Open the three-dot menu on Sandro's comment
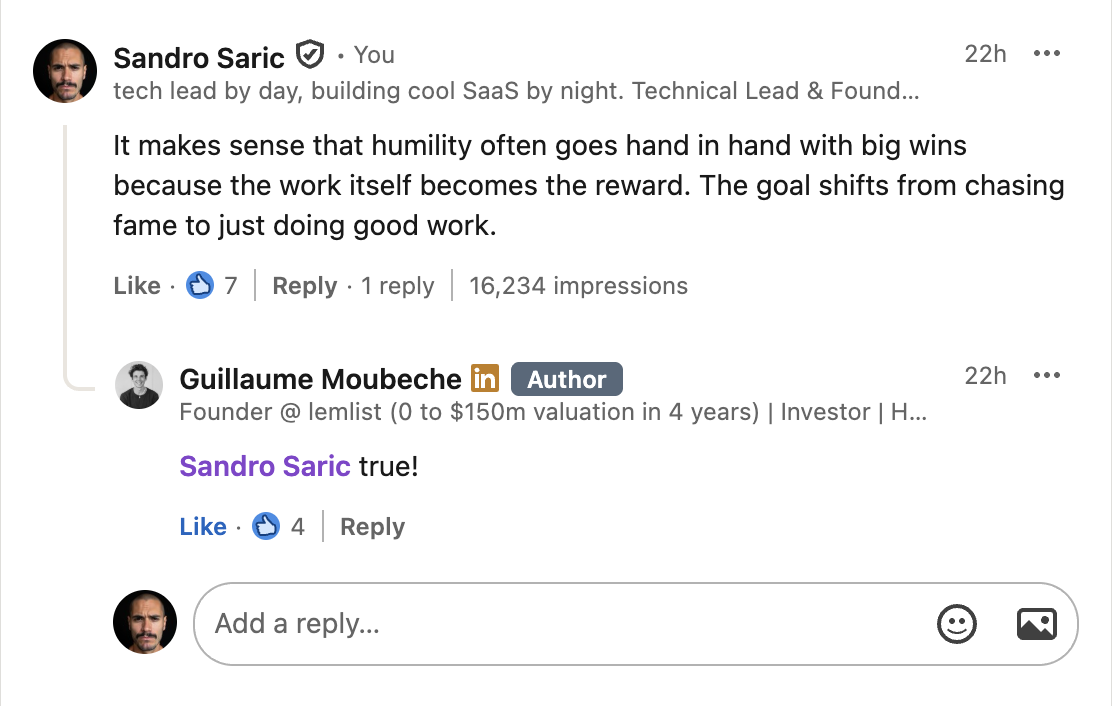1112x706 pixels. pos(1046,54)
